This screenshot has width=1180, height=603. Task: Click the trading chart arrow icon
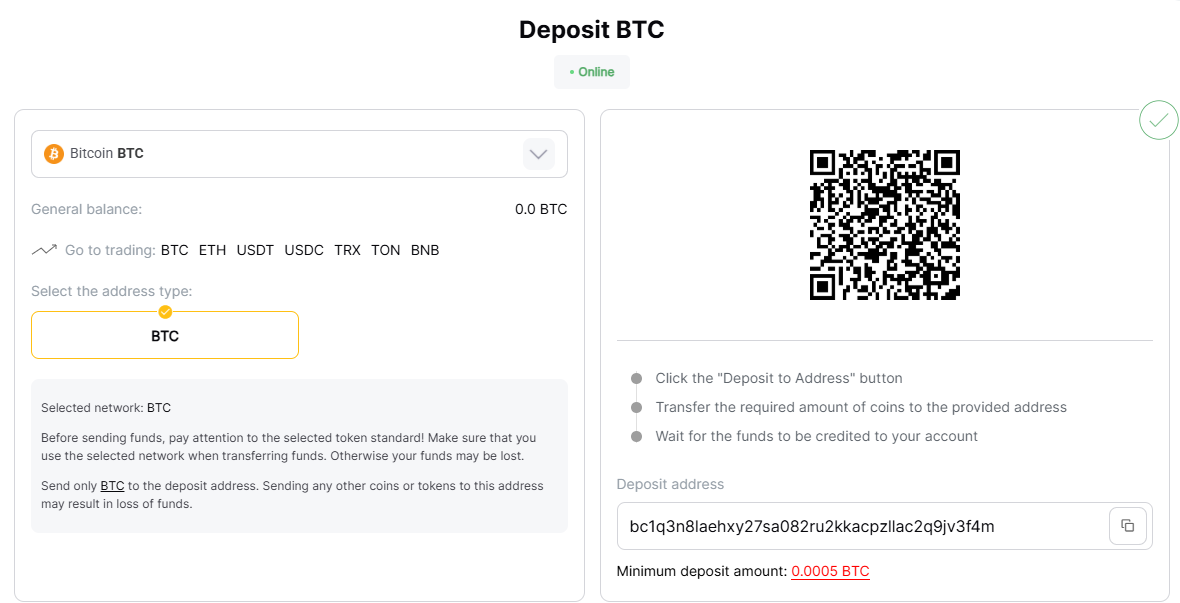coord(44,250)
